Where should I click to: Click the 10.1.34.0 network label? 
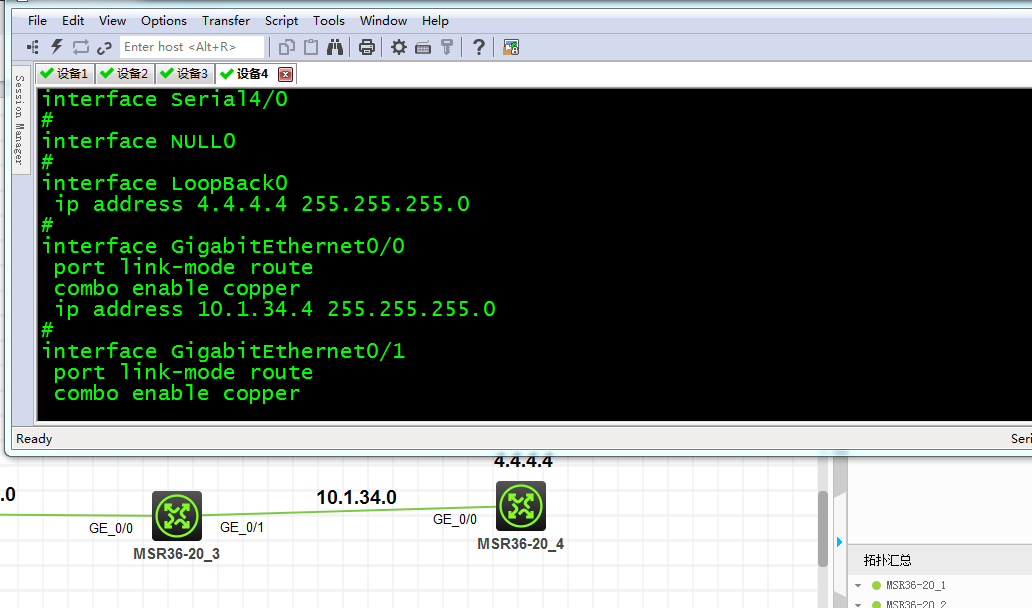coord(356,497)
